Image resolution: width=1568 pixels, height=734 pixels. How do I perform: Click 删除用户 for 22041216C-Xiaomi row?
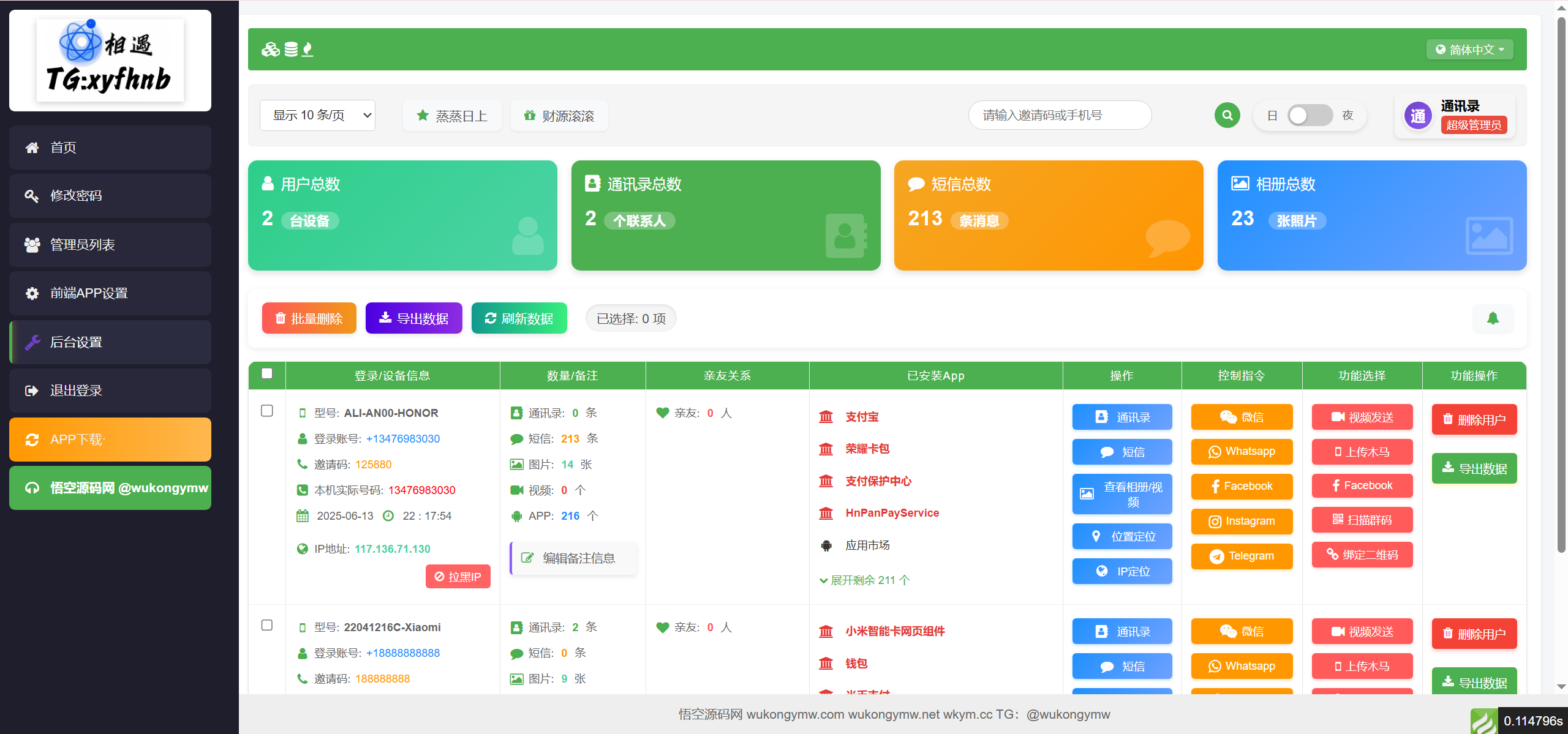1474,634
